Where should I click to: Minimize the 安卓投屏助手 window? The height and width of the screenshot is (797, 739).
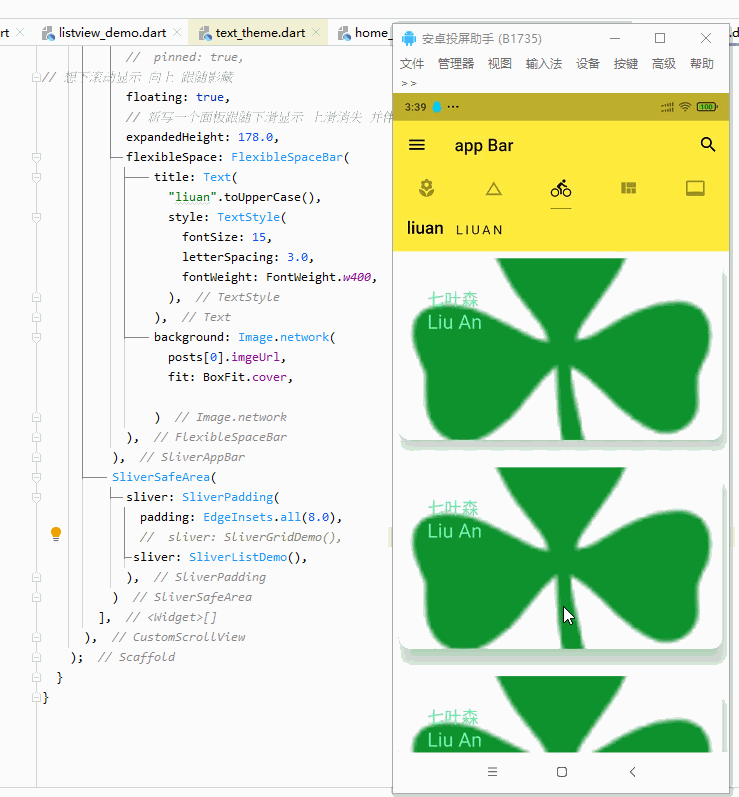tap(615, 38)
